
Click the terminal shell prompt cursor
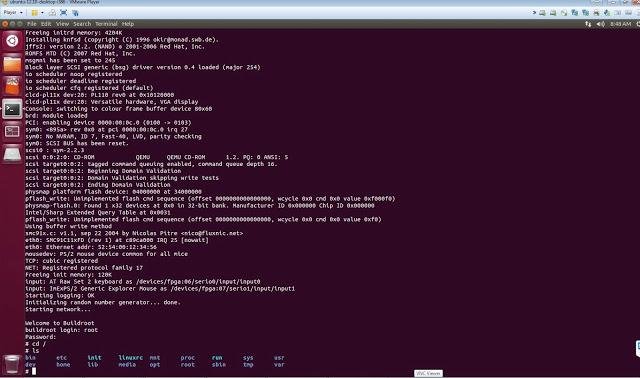coord(34,371)
